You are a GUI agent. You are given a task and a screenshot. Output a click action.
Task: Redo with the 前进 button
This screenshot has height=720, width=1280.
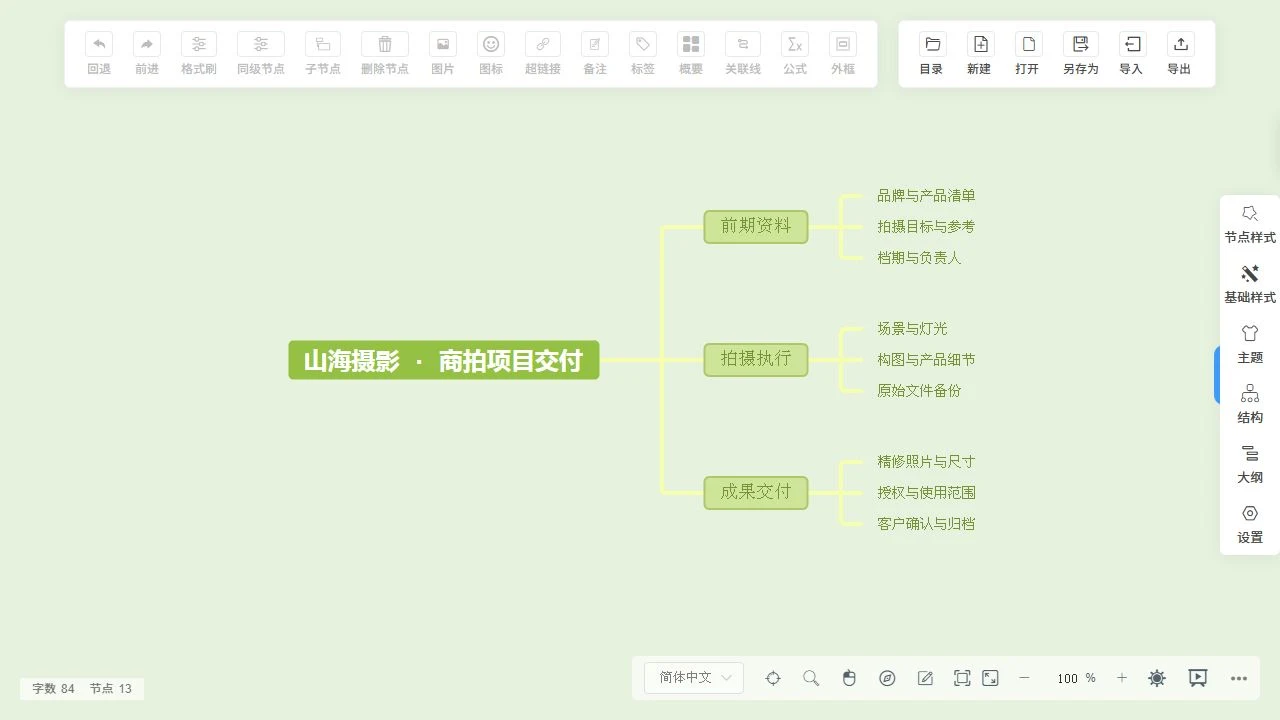click(x=147, y=54)
